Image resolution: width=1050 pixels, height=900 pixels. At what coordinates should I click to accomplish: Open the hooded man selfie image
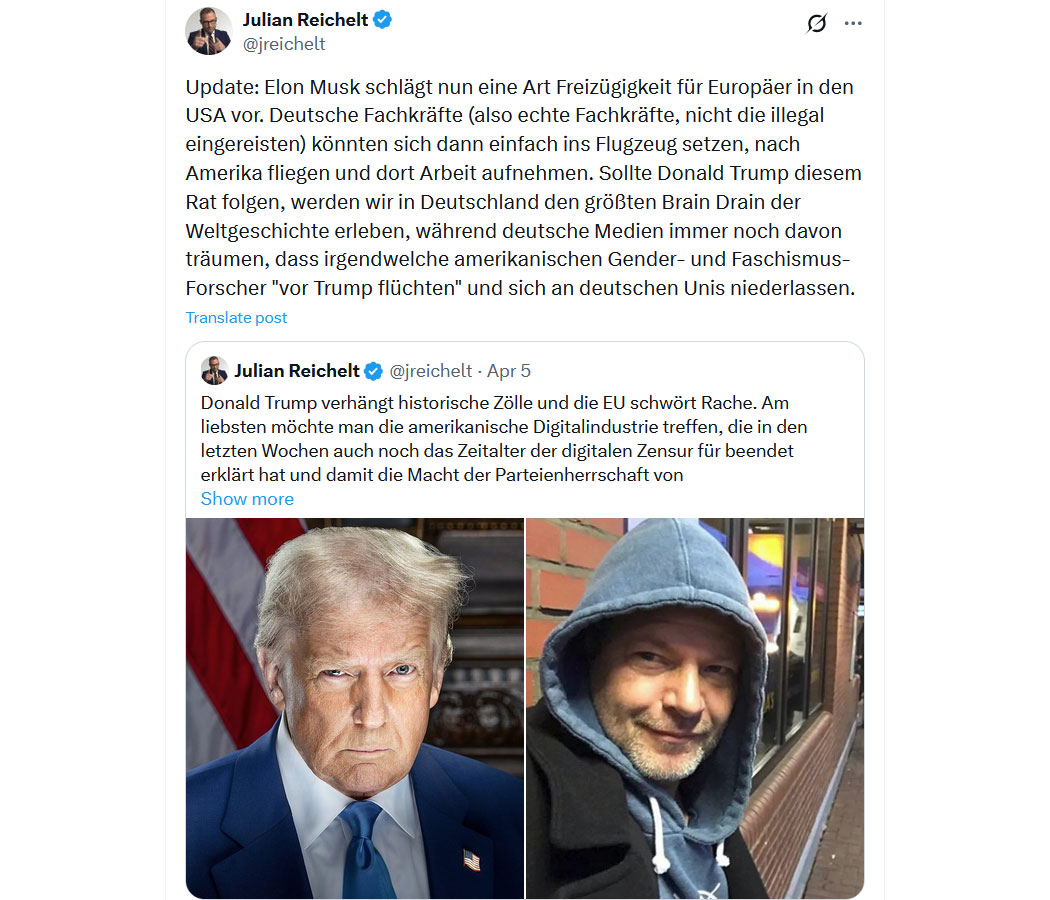click(x=695, y=708)
